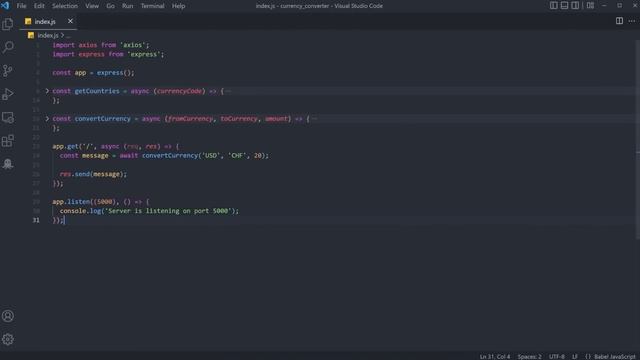Toggle the primary side bar layout button
Viewport: 640px width, 360px height.
[x=553, y=6]
